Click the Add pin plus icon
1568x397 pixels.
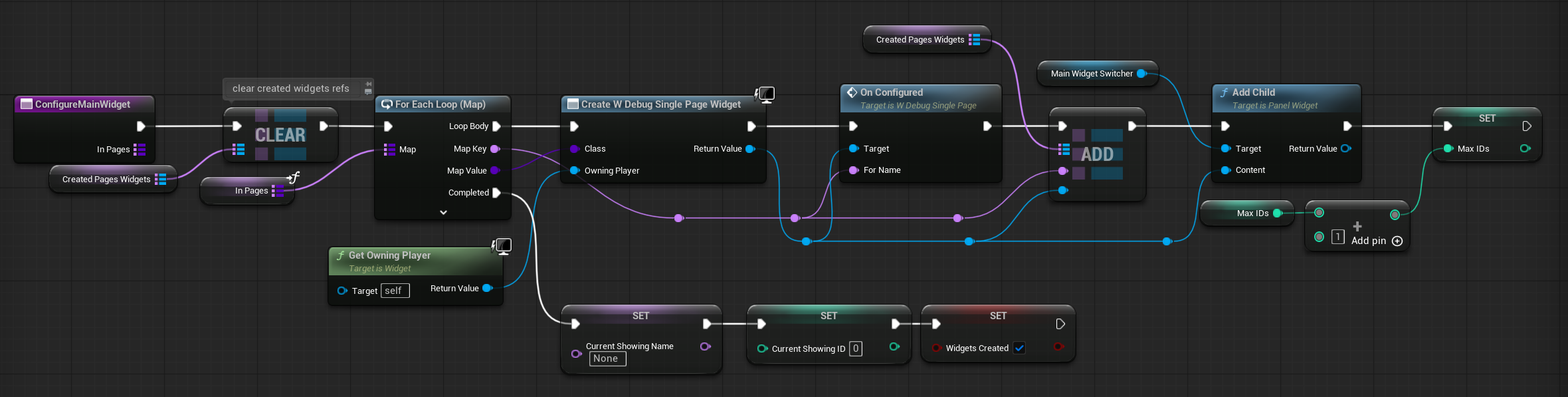1397,241
